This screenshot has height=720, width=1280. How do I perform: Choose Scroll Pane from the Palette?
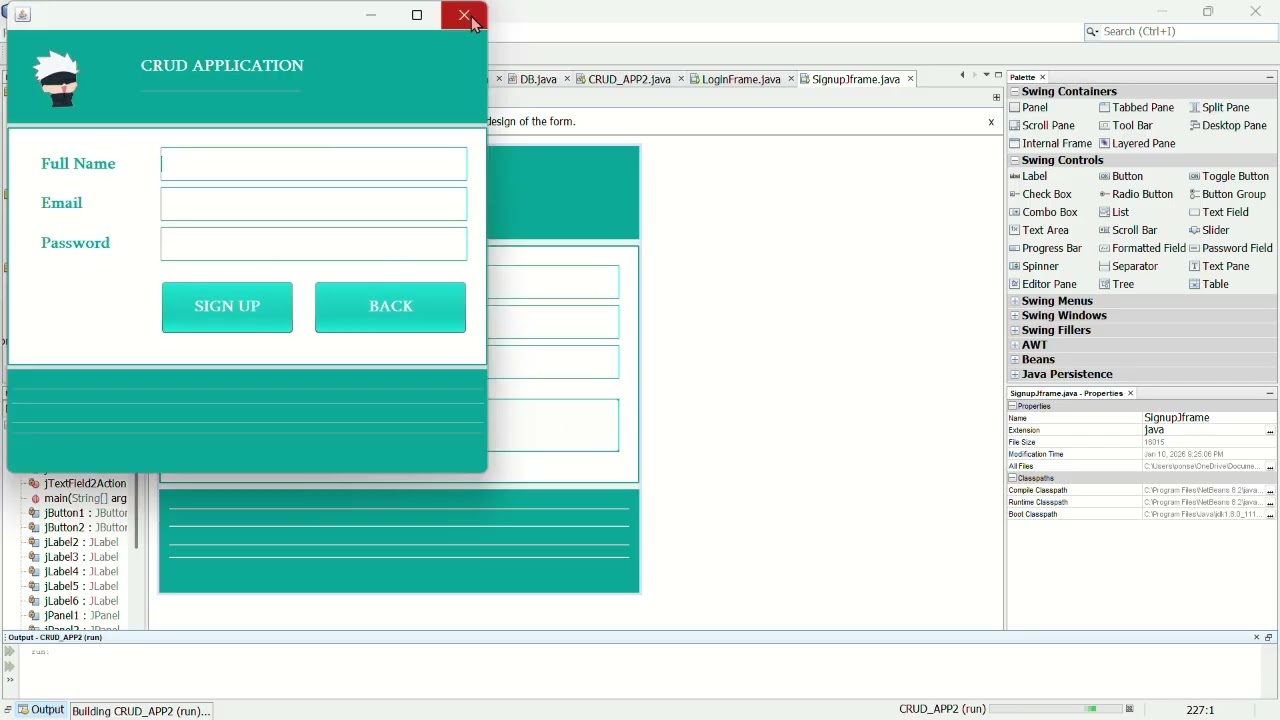[x=1042, y=126]
